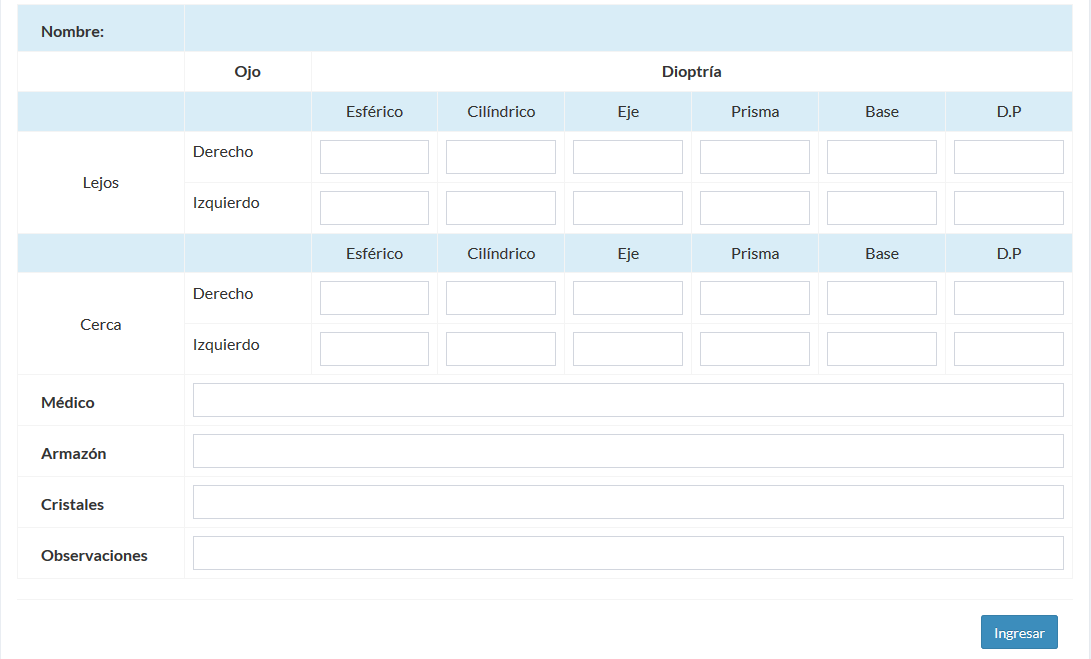Click the Cerca row label
Screen dimensions: 1091x659
[x=101, y=324]
